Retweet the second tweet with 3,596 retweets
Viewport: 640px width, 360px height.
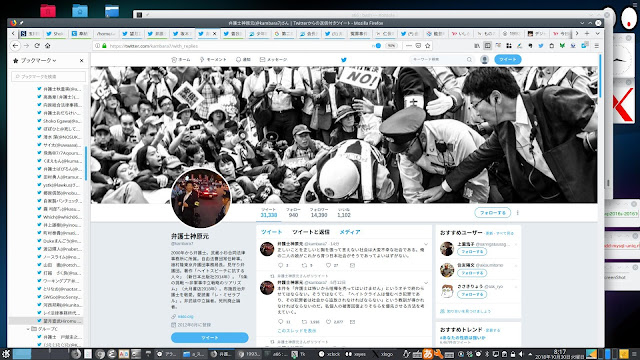[x=304, y=322]
